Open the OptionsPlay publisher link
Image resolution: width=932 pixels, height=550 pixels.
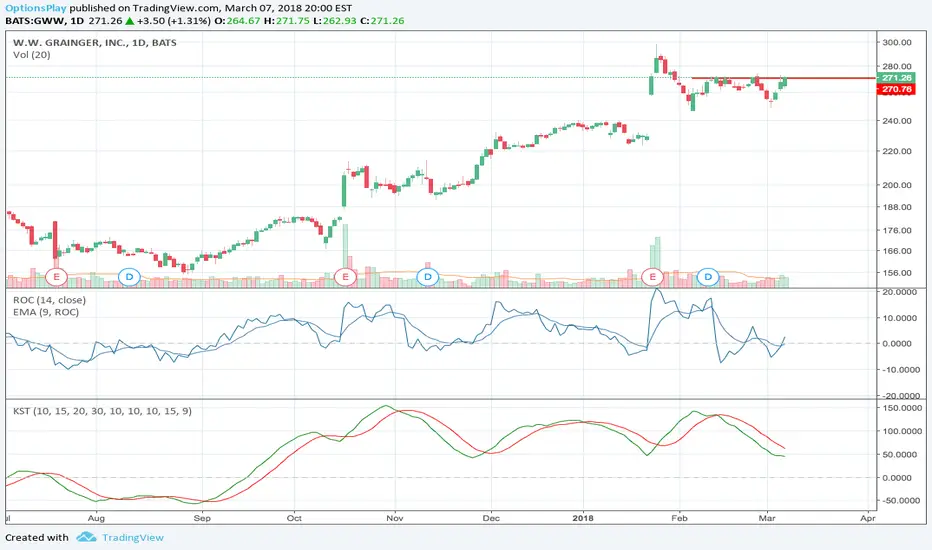click(36, 8)
